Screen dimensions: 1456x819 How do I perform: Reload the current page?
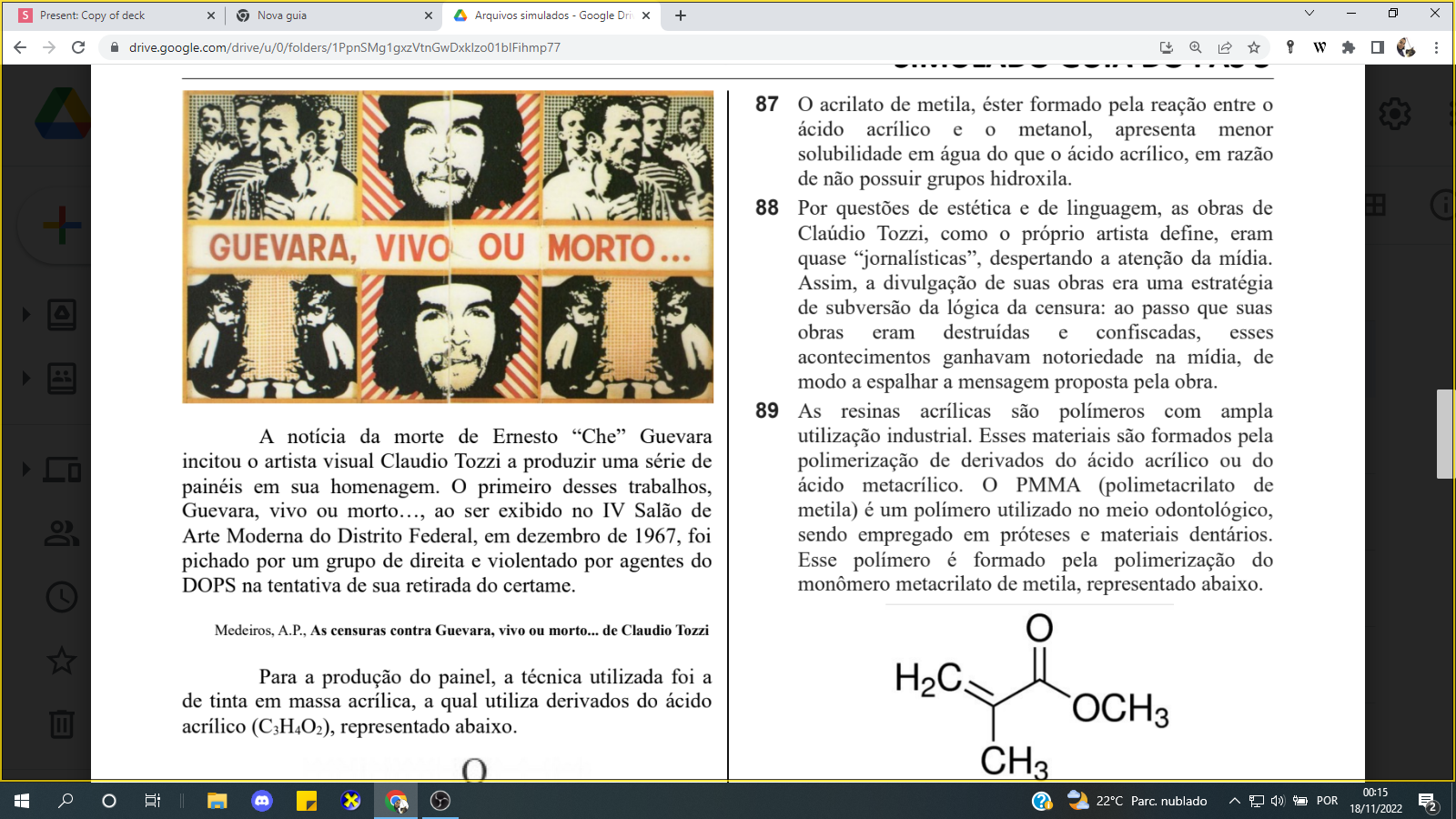pyautogui.click(x=78, y=47)
